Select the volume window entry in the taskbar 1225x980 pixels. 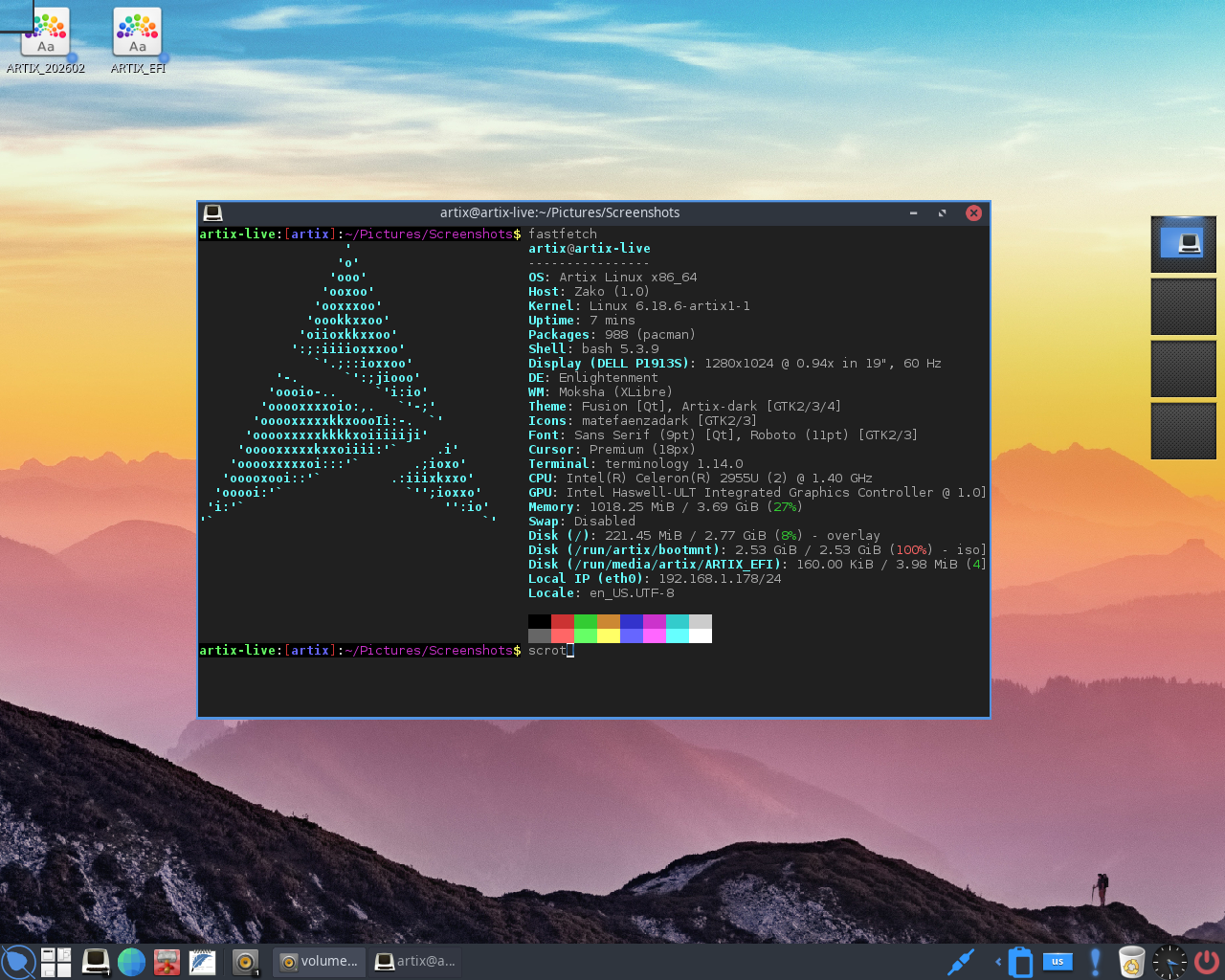(319, 962)
